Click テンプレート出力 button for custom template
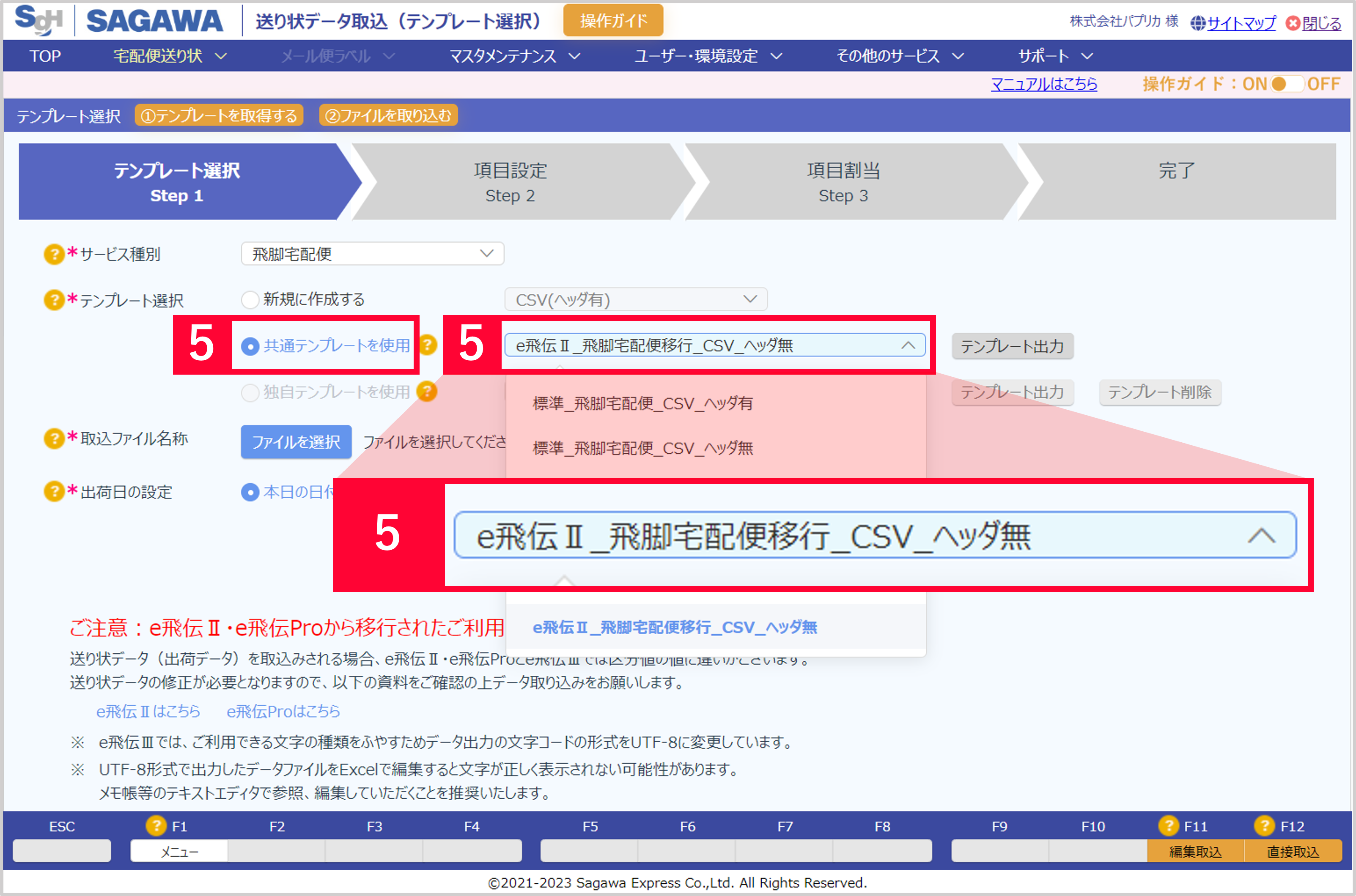Viewport: 1356px width, 896px height. (1012, 392)
